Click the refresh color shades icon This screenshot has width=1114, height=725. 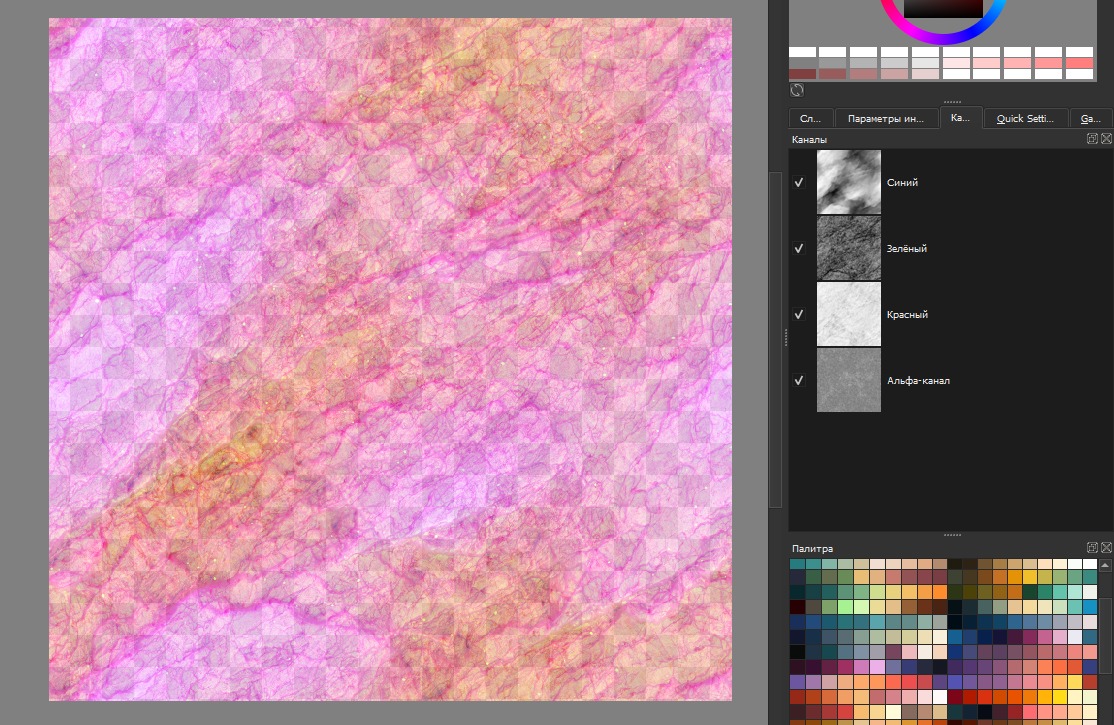[797, 89]
